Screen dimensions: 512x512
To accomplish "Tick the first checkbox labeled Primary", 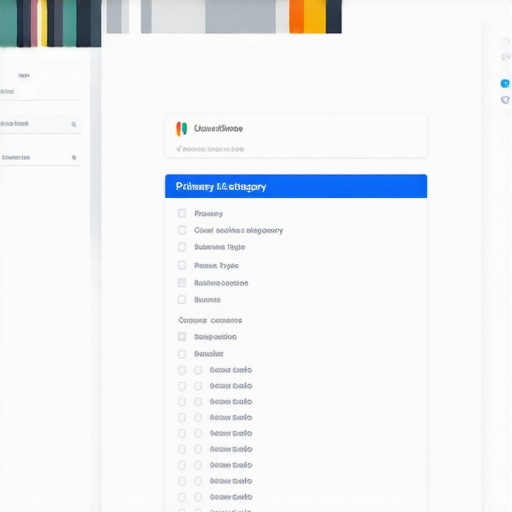I will (182, 213).
